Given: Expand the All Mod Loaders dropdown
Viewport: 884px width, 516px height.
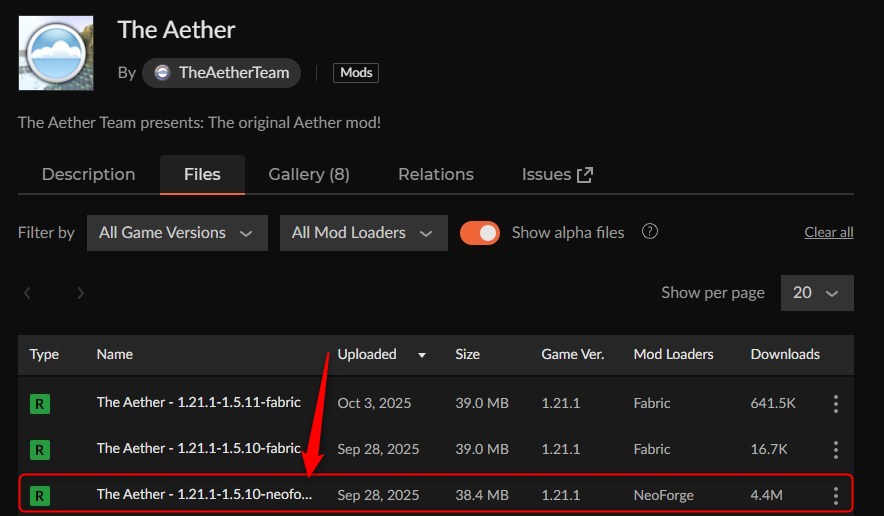Looking at the screenshot, I should coord(364,233).
